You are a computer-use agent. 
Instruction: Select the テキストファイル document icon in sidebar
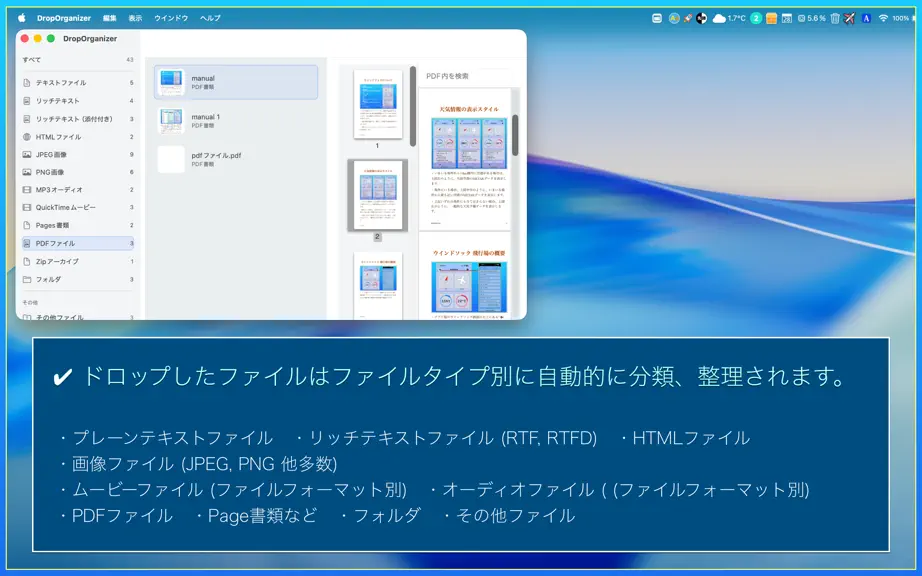tap(26, 83)
